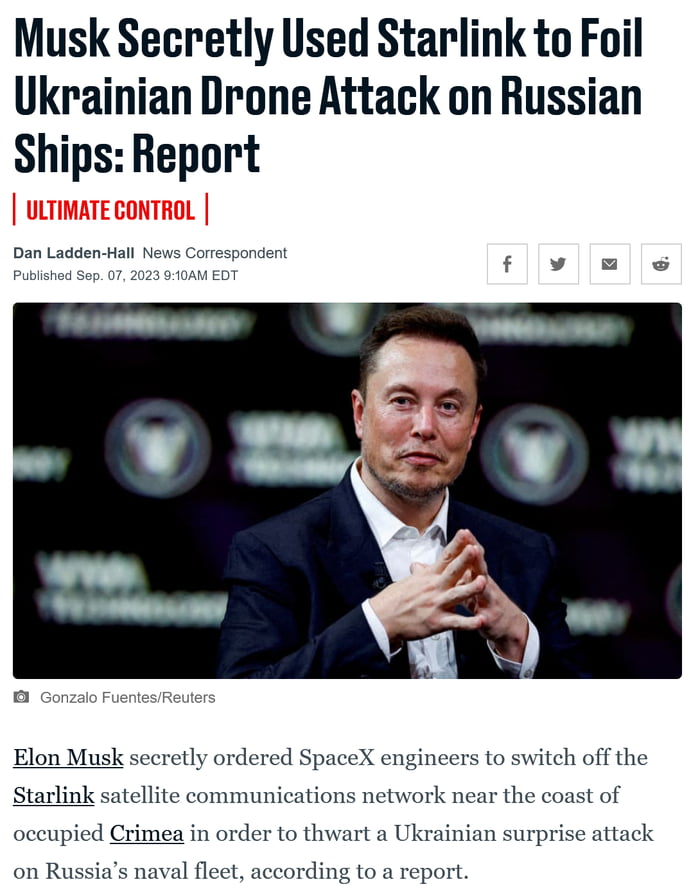This screenshot has height=891, width=700.
Task: Click the article headline about Starlink
Action: coord(328,96)
